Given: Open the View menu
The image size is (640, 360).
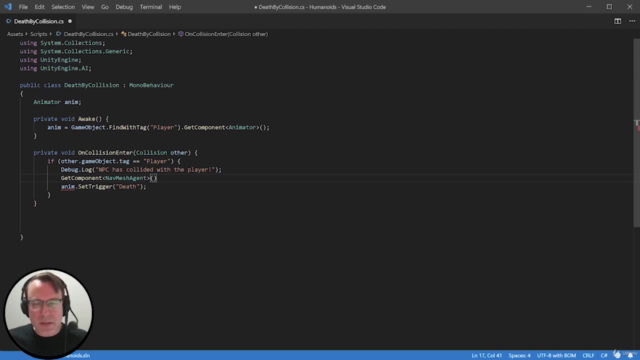Looking at the screenshot, I should (x=88, y=7).
